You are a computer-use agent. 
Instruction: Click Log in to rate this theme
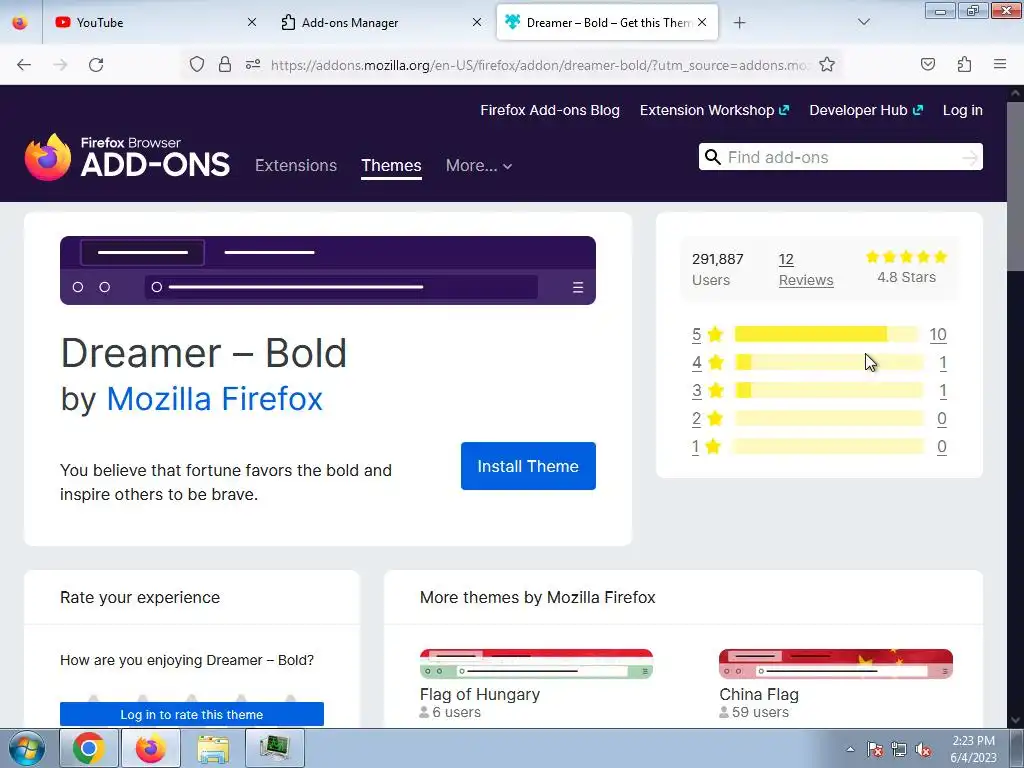(192, 714)
